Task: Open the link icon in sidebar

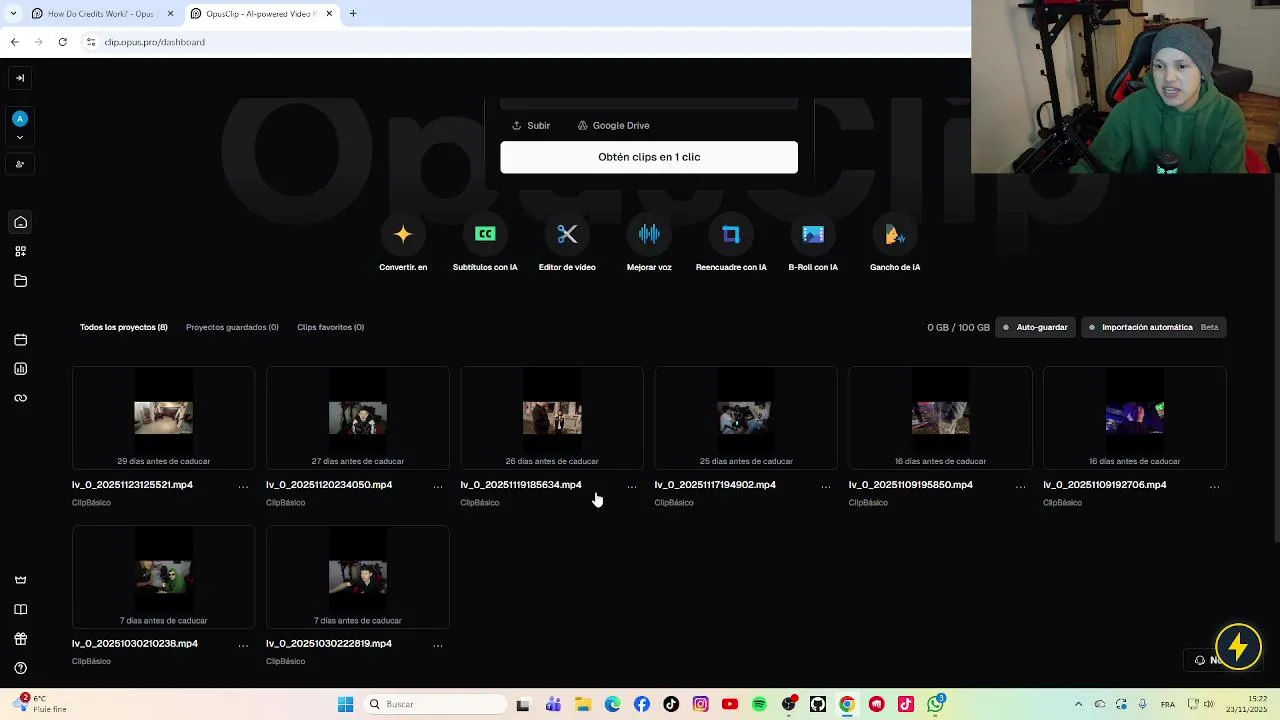Action: (20, 398)
